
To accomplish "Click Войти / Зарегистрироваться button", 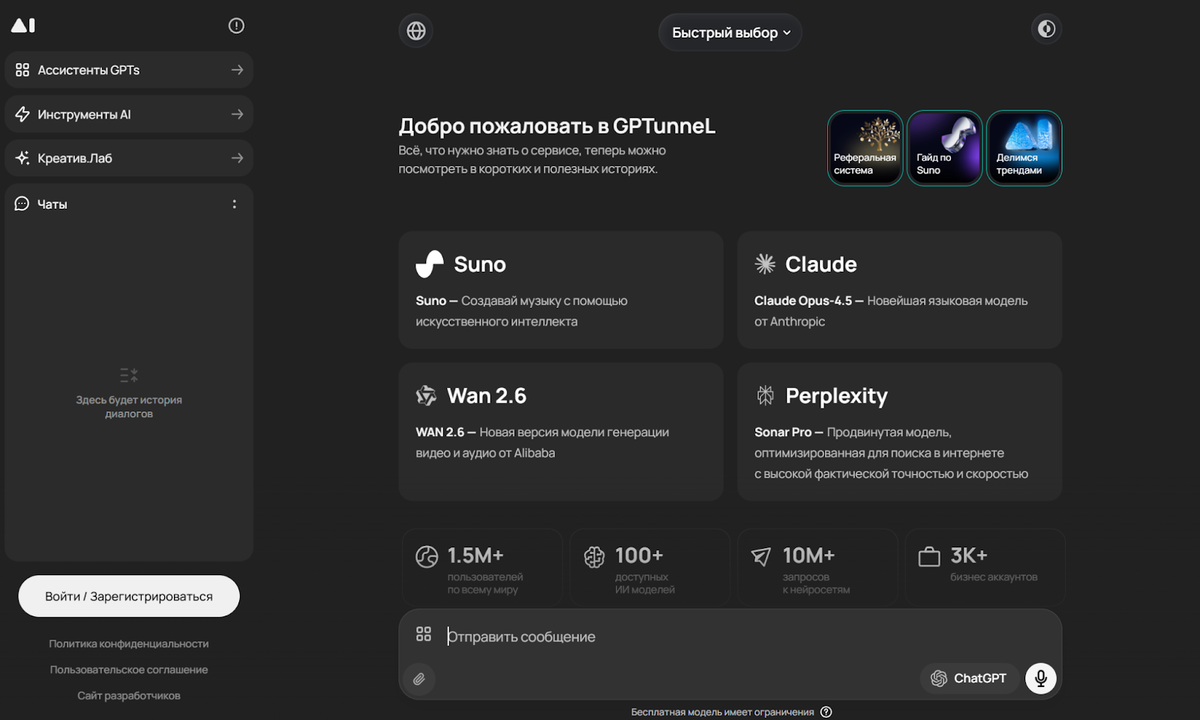I will point(129,596).
